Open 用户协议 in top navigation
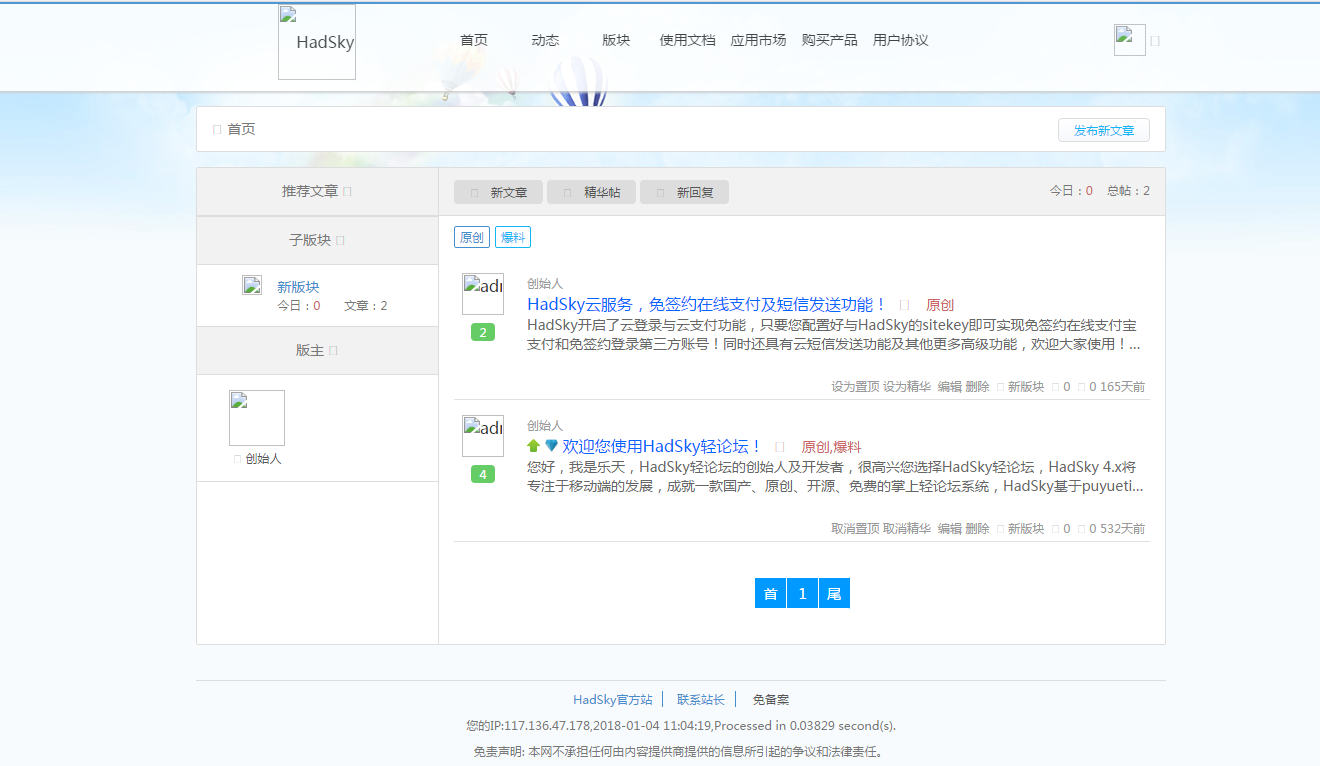 (x=900, y=40)
